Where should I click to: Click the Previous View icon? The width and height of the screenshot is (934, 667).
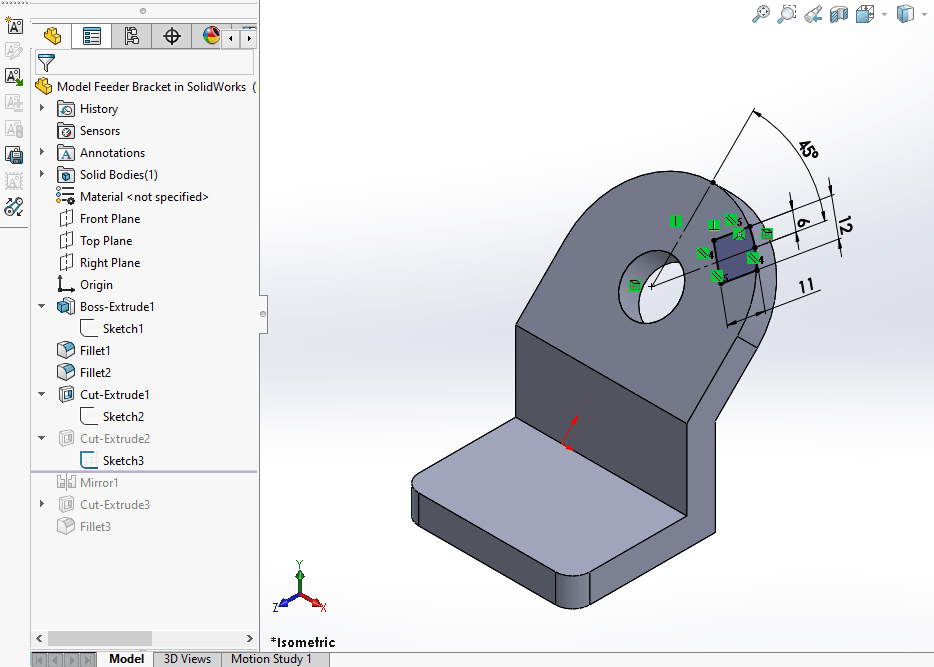coord(811,14)
